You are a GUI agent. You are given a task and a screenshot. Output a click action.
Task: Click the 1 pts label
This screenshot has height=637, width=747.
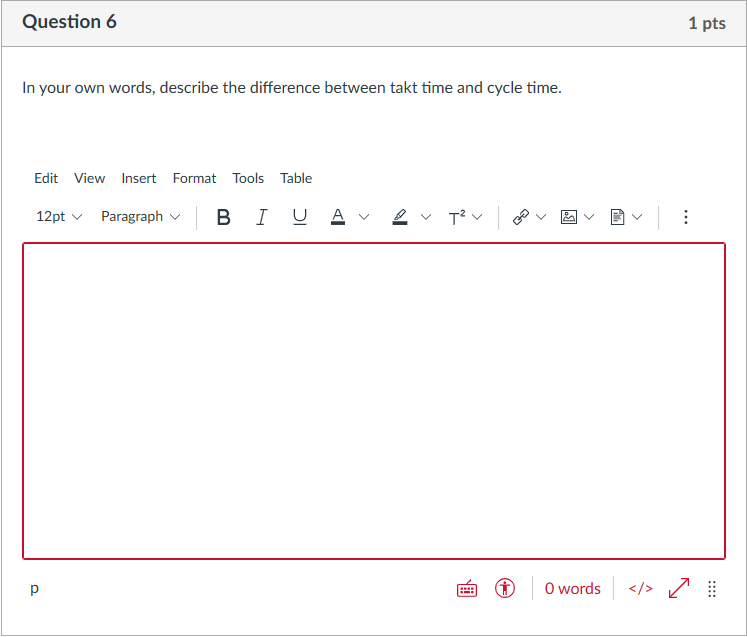707,23
